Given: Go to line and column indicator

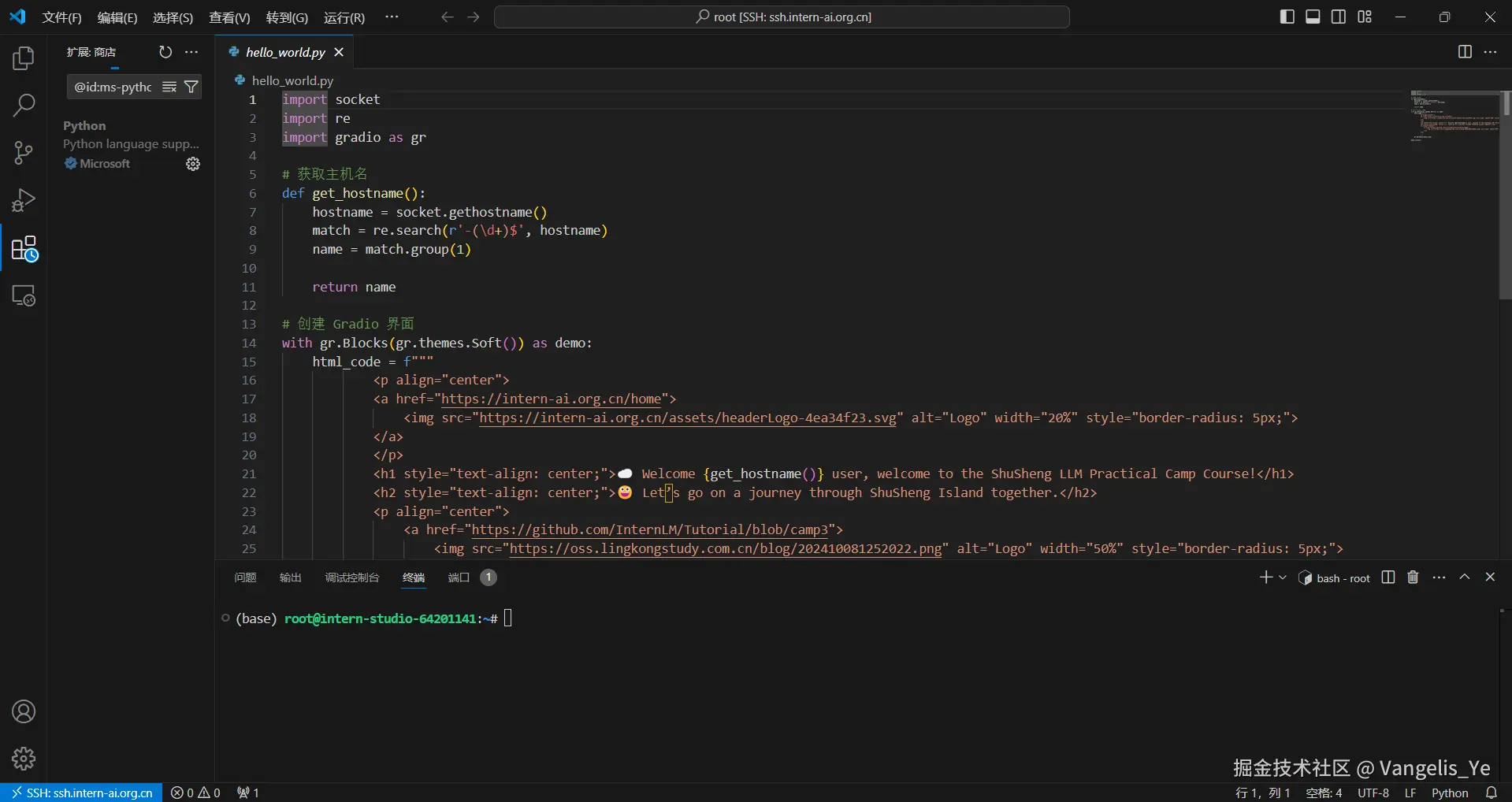Looking at the screenshot, I should [x=1263, y=793].
